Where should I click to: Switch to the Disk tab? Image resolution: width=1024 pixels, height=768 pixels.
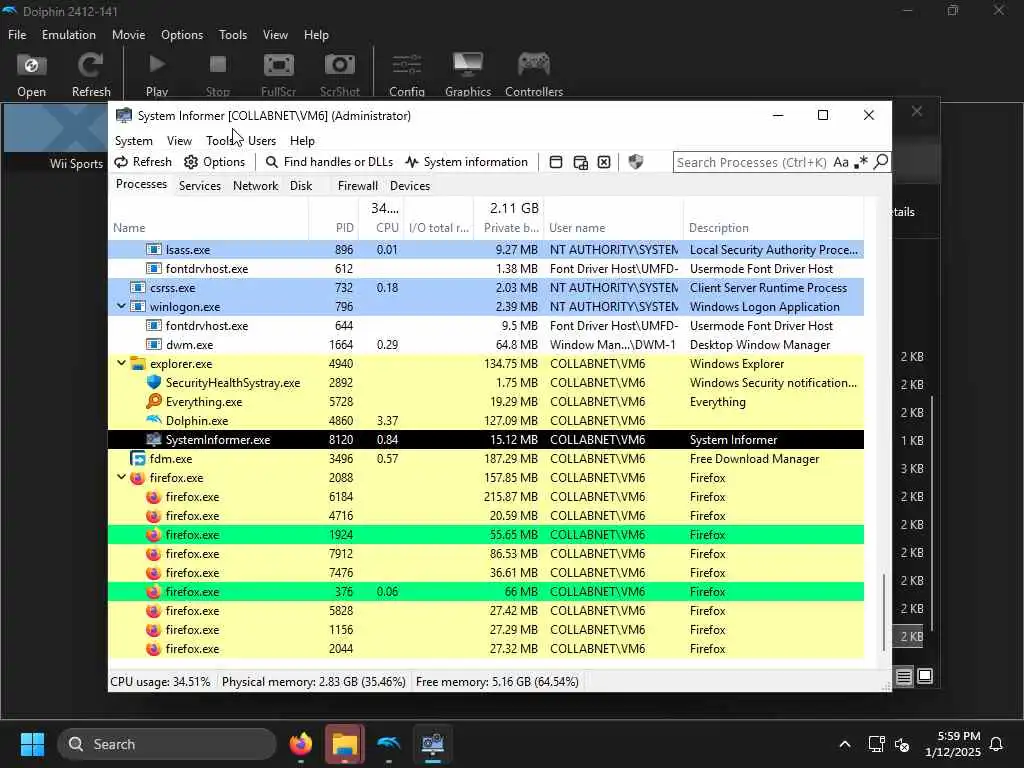[x=301, y=185]
